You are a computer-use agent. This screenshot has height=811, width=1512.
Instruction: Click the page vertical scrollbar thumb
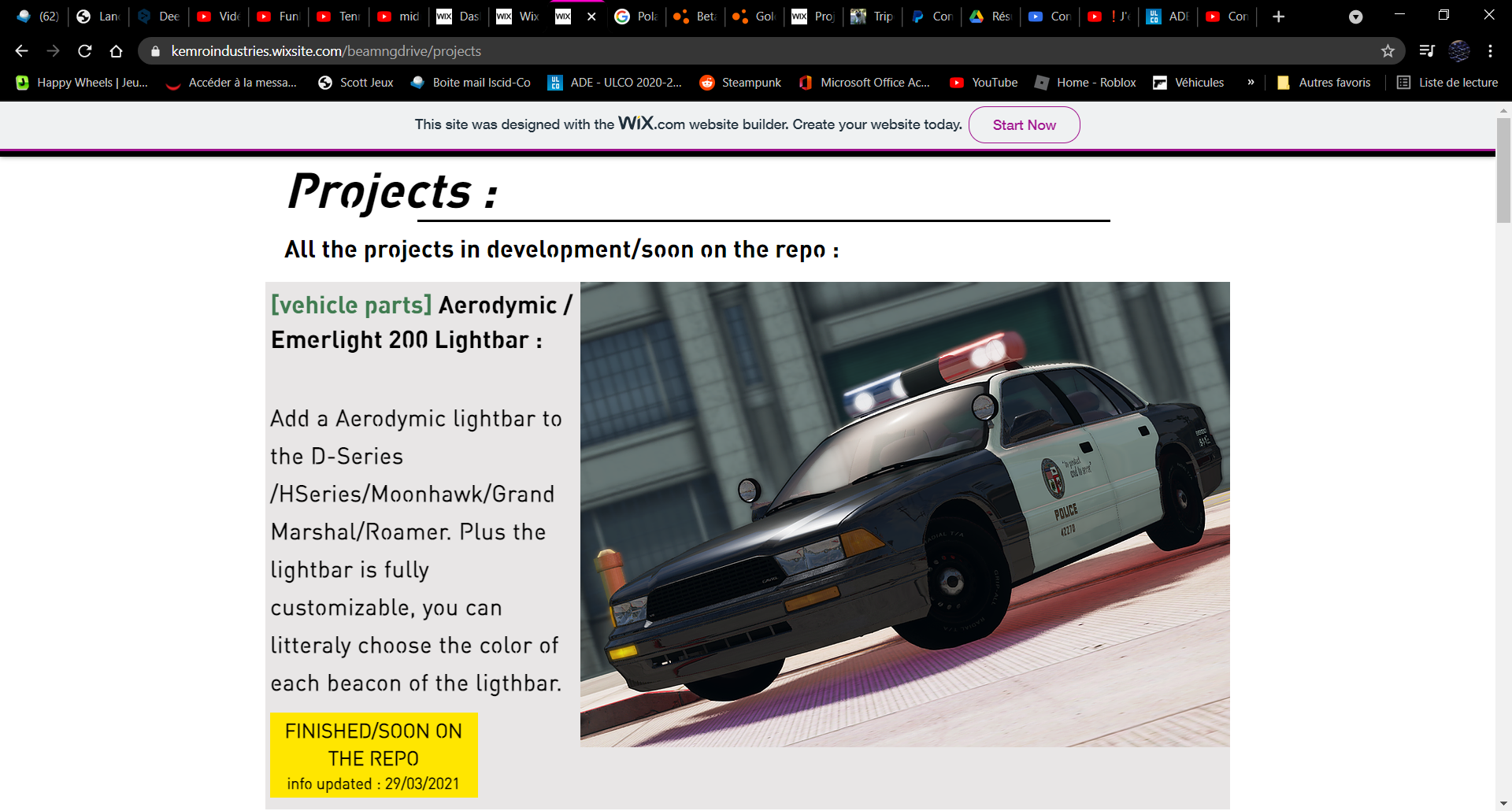(x=1503, y=172)
